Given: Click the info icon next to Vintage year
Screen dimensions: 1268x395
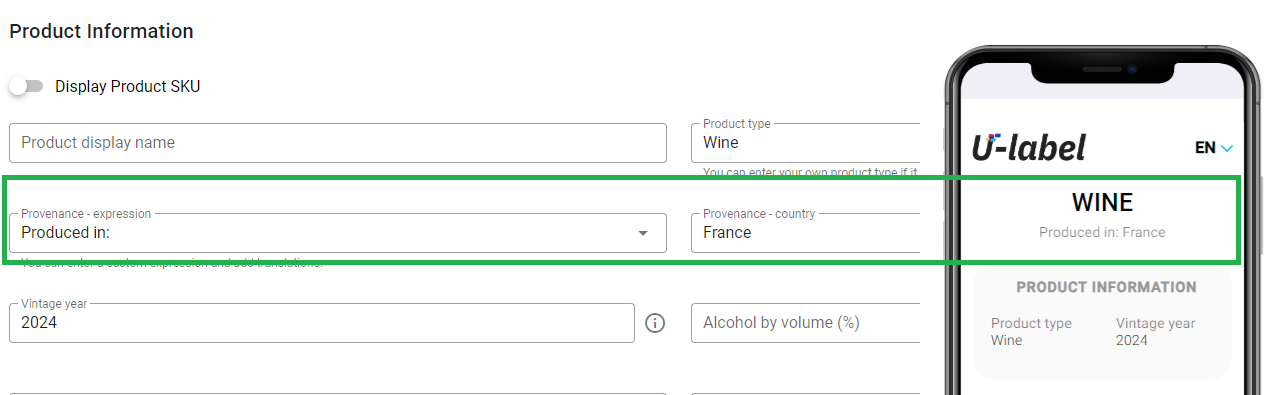Looking at the screenshot, I should pyautogui.click(x=655, y=323).
